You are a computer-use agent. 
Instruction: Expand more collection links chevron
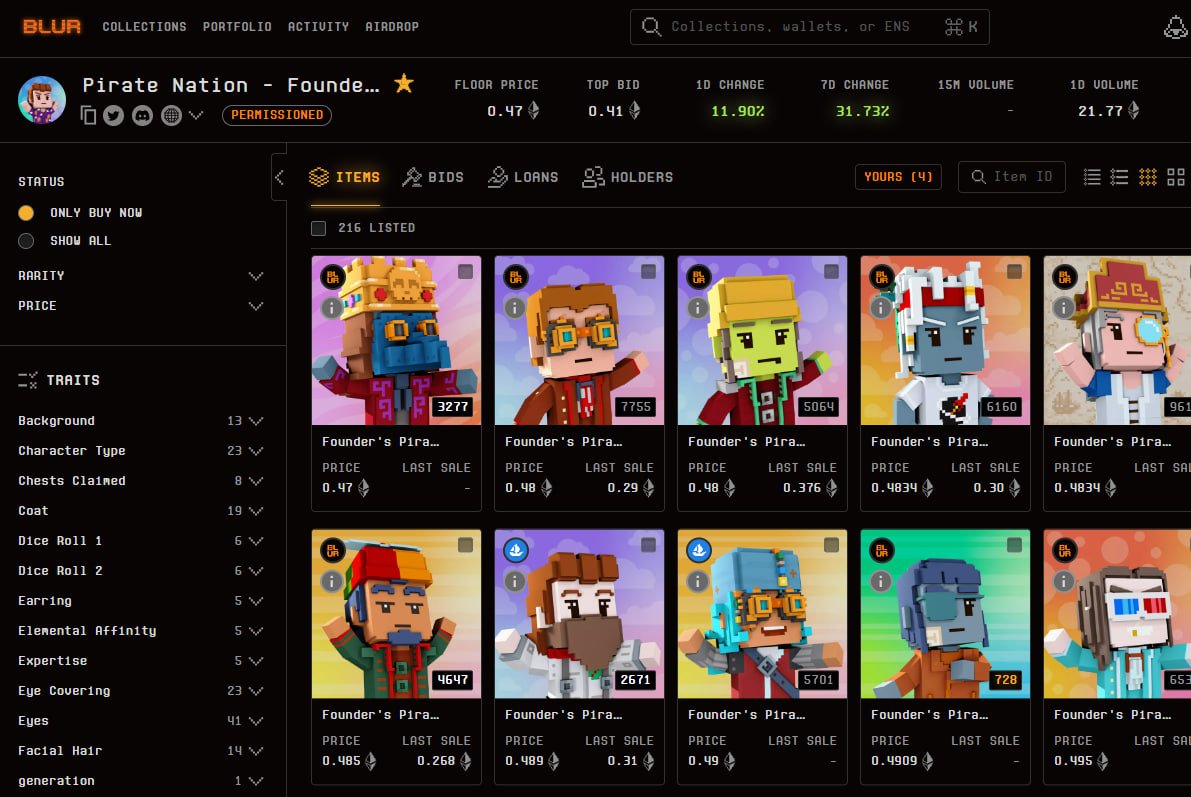[x=197, y=115]
